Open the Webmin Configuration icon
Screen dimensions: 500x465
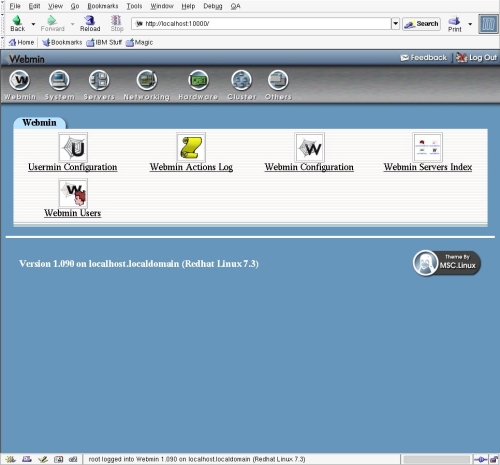point(309,147)
